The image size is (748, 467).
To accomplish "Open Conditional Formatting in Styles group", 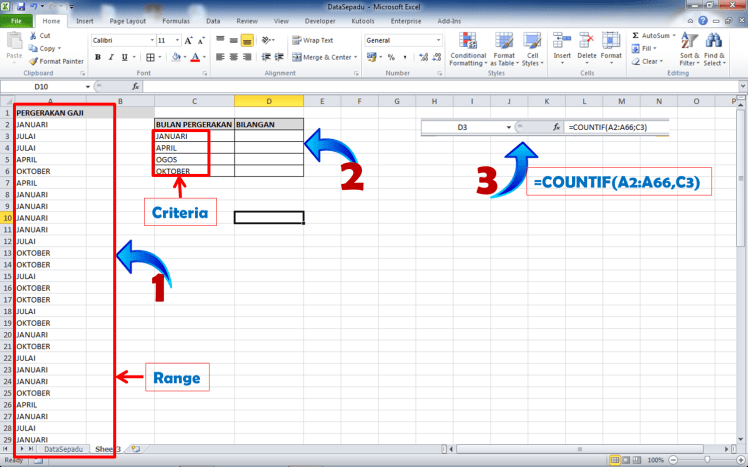I will pos(468,47).
